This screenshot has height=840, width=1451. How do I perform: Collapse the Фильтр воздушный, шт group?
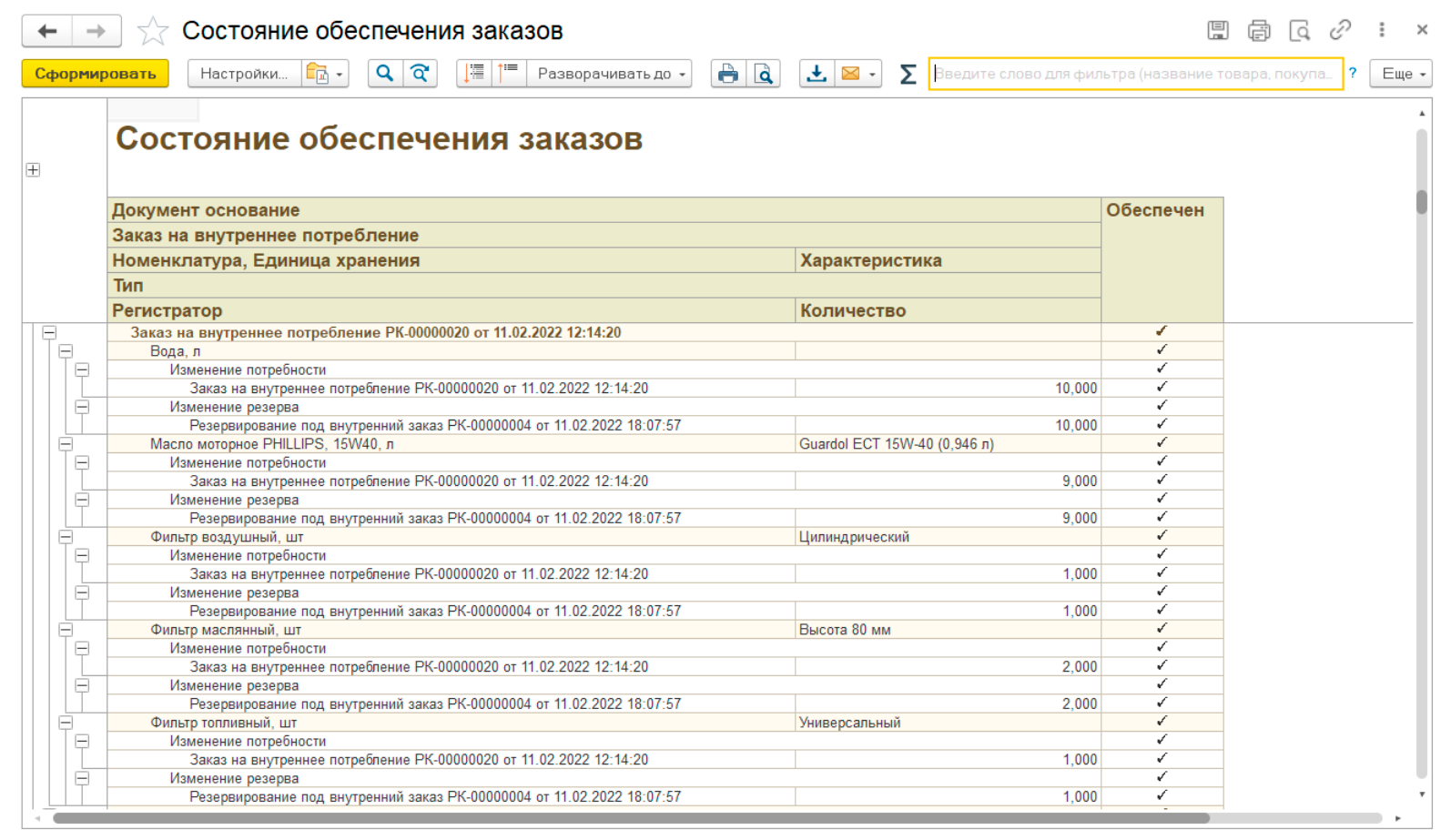(66, 537)
